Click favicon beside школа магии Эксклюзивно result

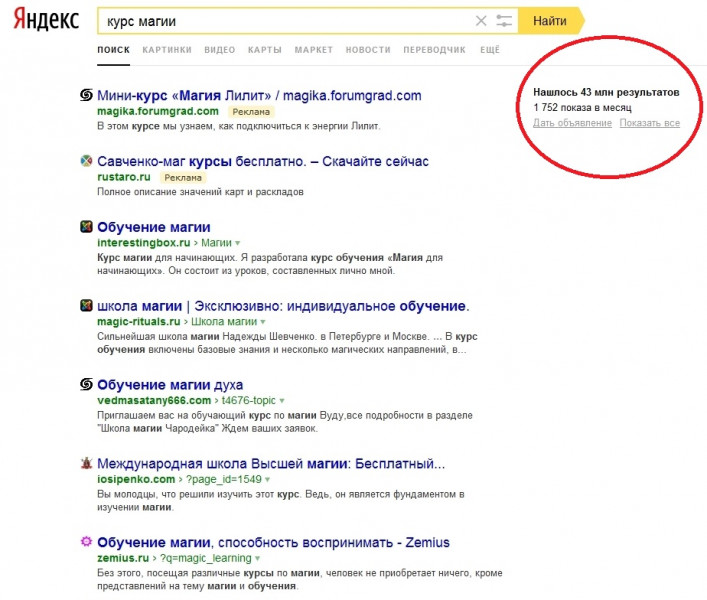pos(86,306)
